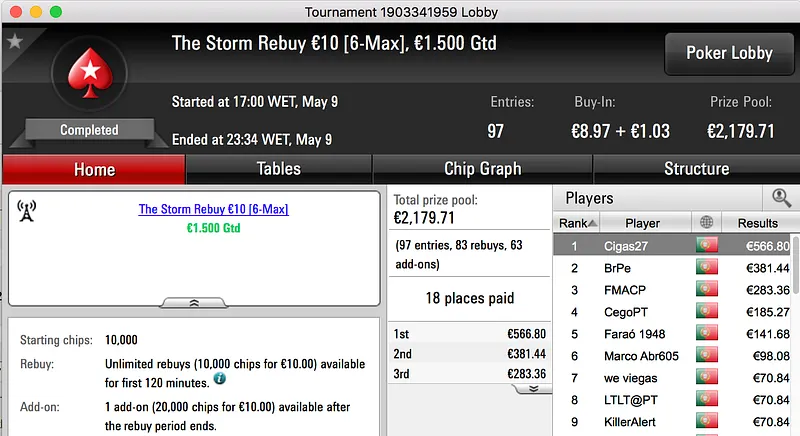Click the favorite star icon
The width and height of the screenshot is (800, 436).
[x=14, y=41]
